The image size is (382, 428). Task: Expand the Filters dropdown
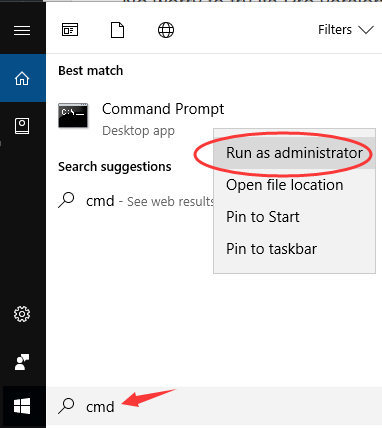point(346,30)
